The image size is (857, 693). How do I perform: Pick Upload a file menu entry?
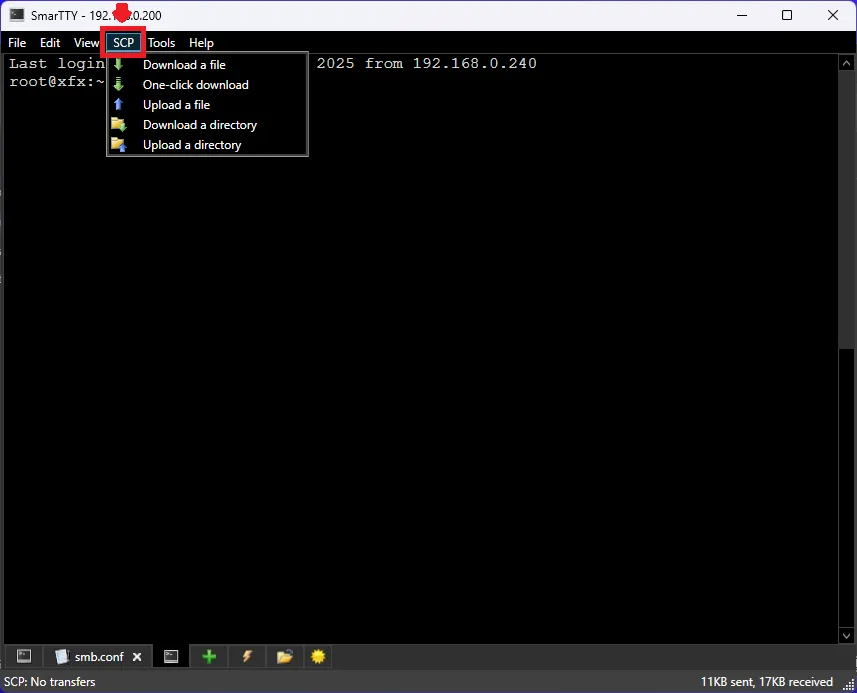click(176, 105)
